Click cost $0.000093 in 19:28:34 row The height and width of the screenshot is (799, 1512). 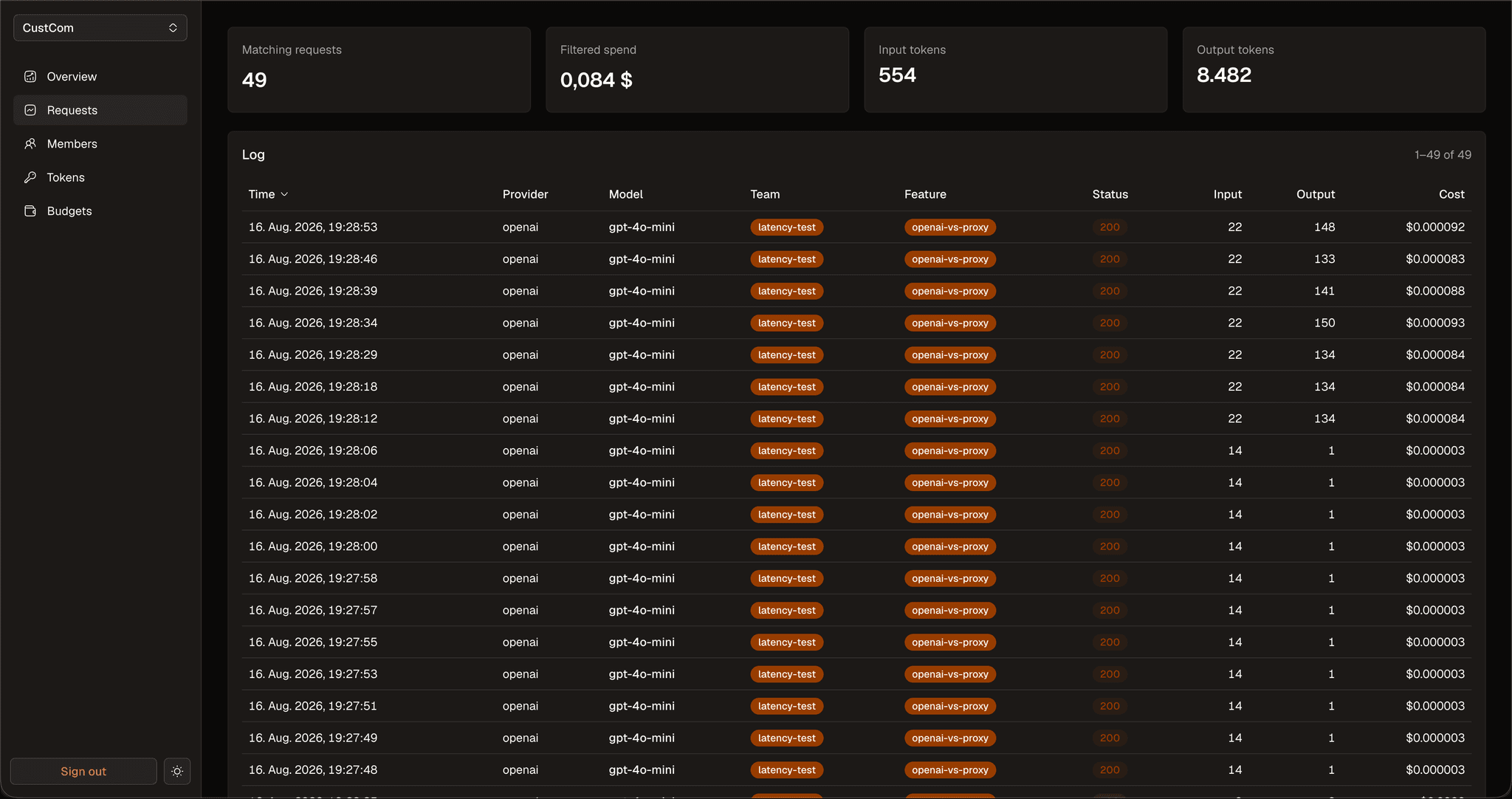1435,323
